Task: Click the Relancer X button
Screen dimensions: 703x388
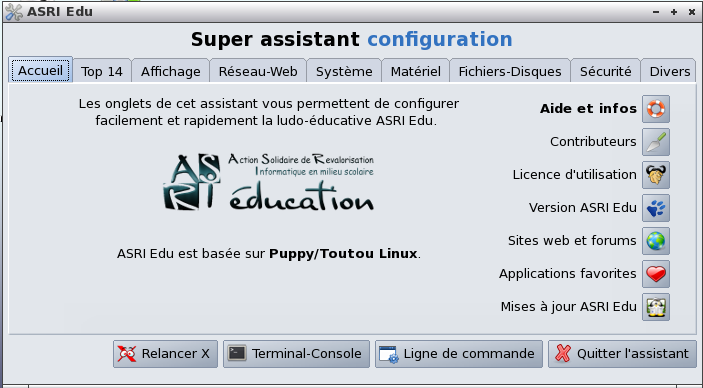Action: tap(165, 354)
